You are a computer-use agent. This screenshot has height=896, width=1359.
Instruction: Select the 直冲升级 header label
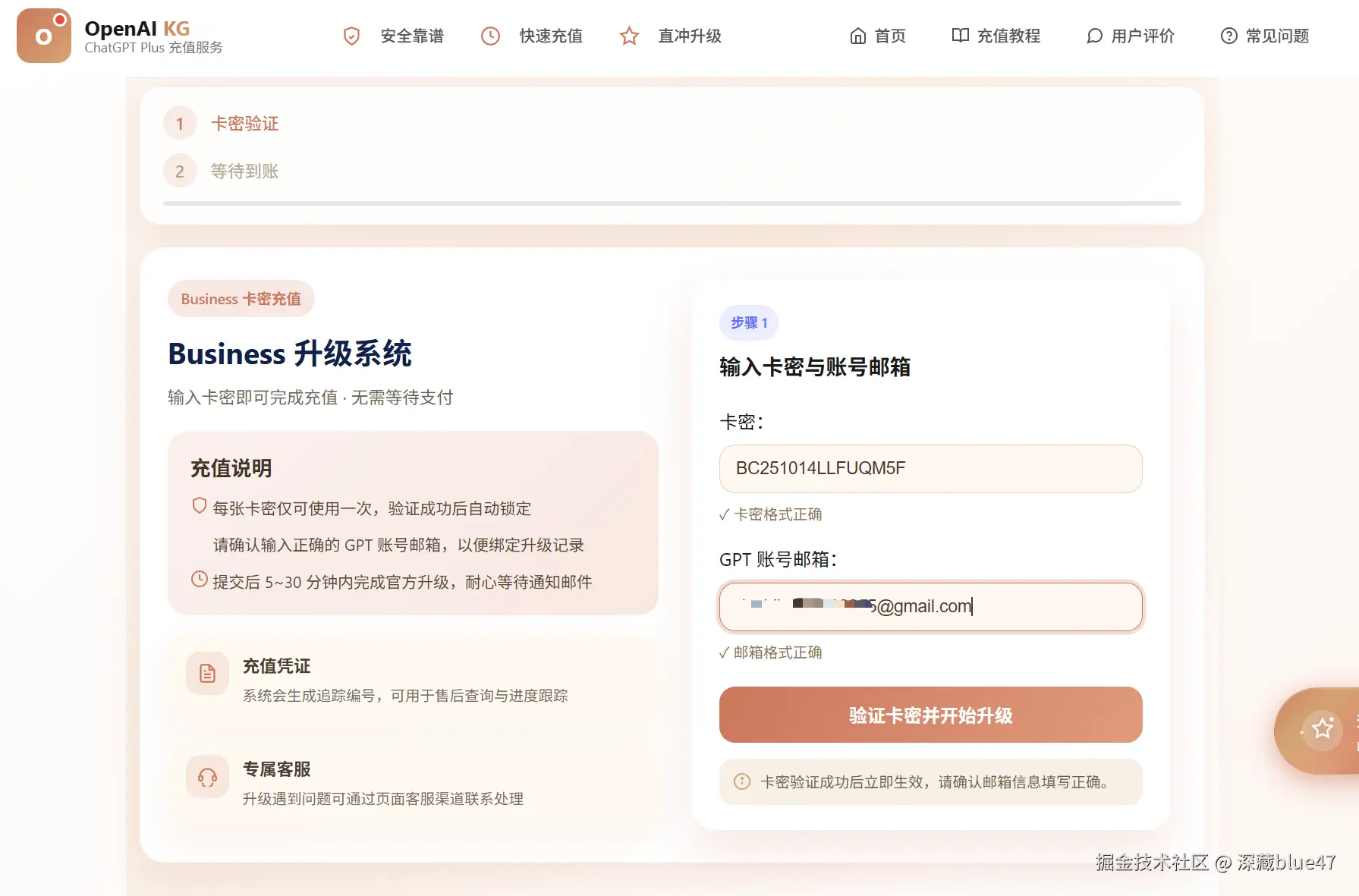(690, 36)
